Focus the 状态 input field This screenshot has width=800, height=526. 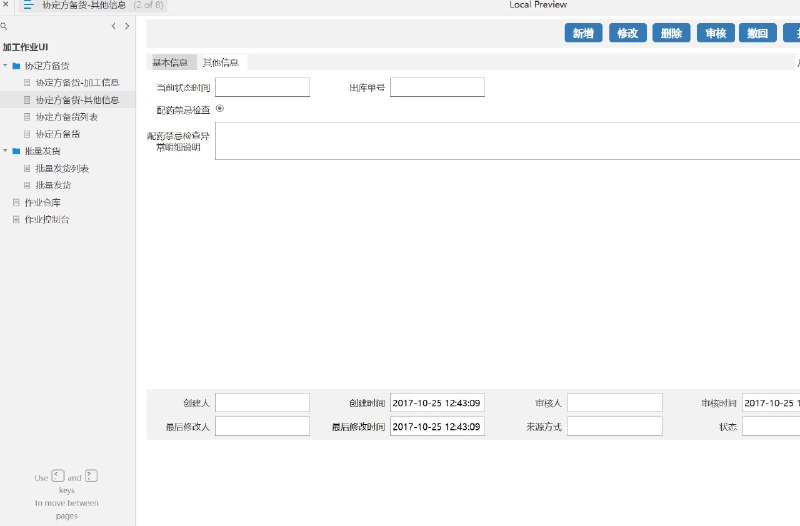click(771, 426)
